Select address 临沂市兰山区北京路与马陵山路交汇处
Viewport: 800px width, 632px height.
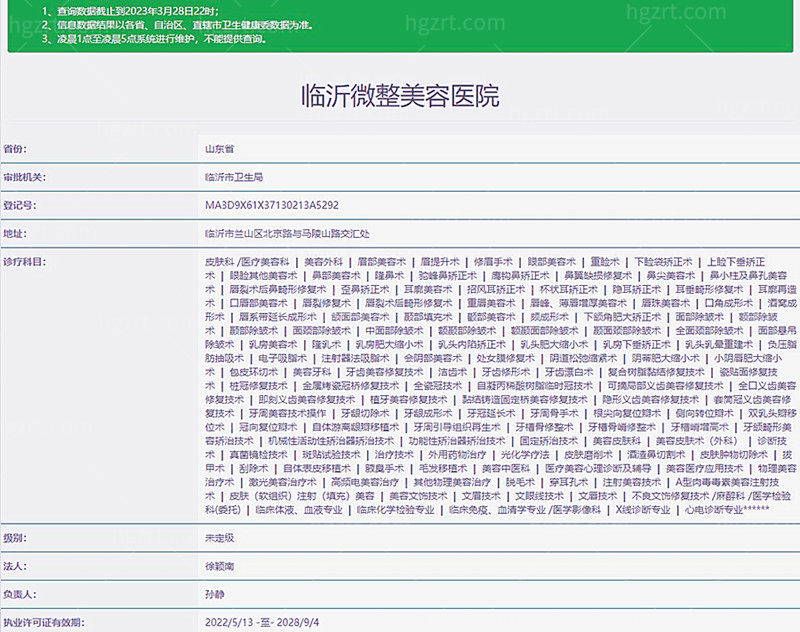pos(287,234)
